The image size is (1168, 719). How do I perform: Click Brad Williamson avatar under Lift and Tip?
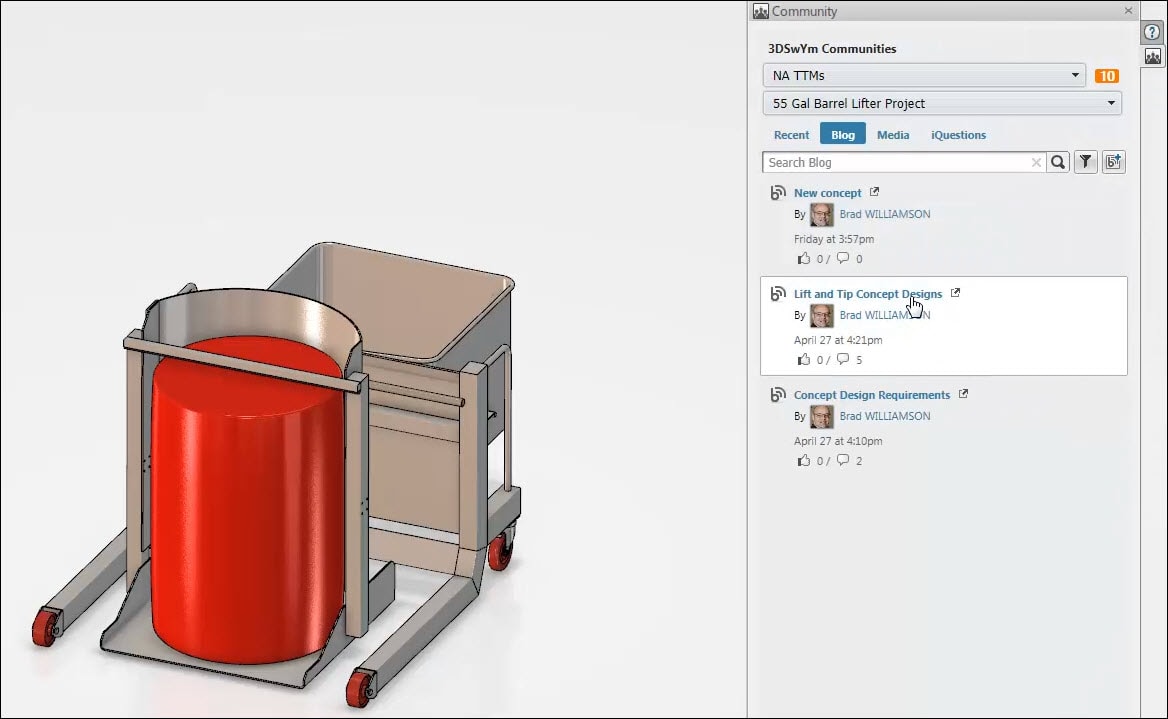(822, 316)
